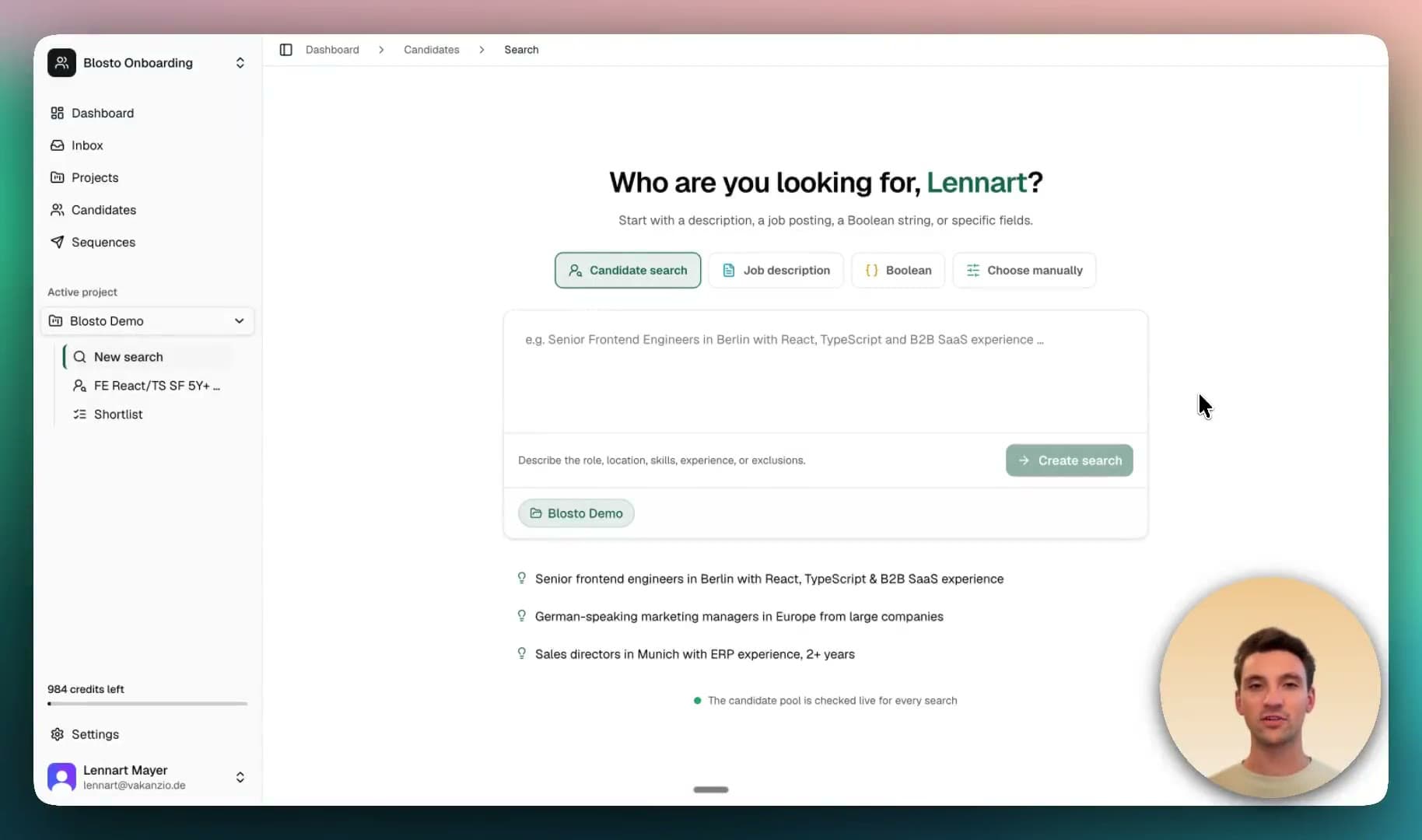Click the Job description document icon

(729, 270)
